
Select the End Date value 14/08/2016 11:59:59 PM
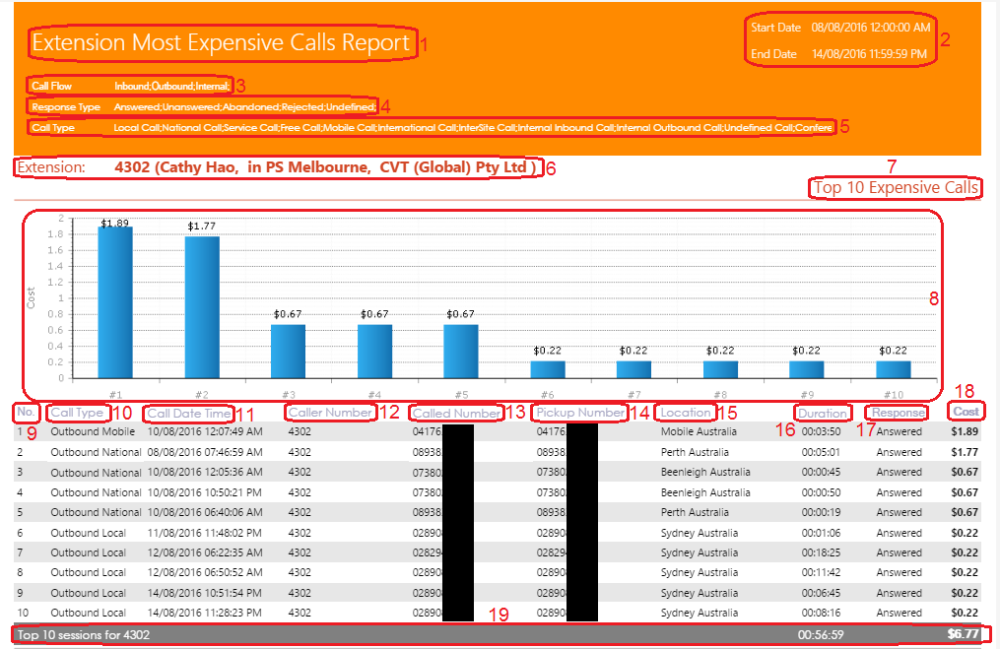869,54
